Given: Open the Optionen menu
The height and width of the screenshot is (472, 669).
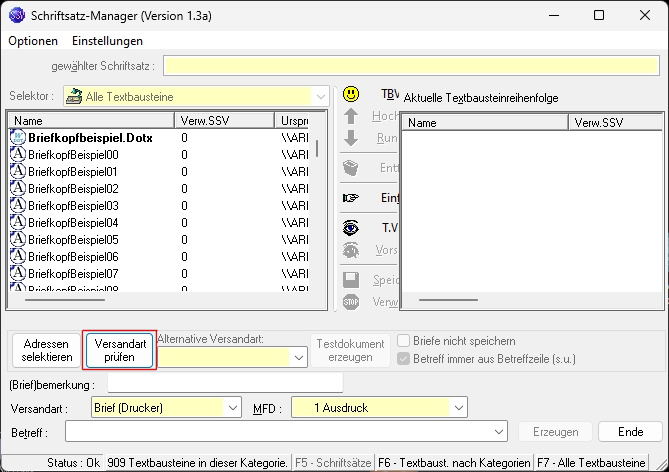Looking at the screenshot, I should tap(33, 41).
